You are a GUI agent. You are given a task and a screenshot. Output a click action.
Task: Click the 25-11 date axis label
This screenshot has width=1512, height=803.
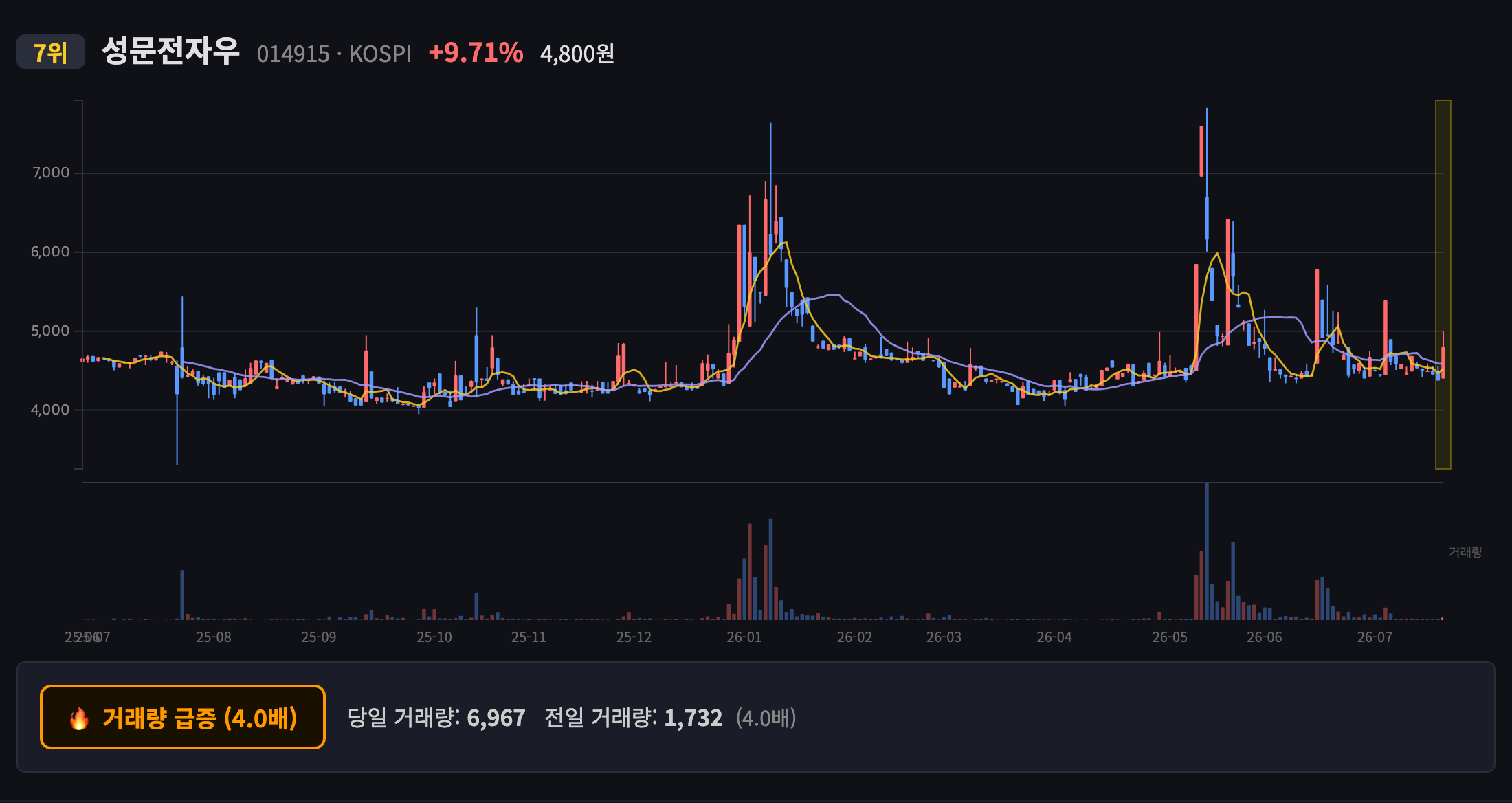529,637
